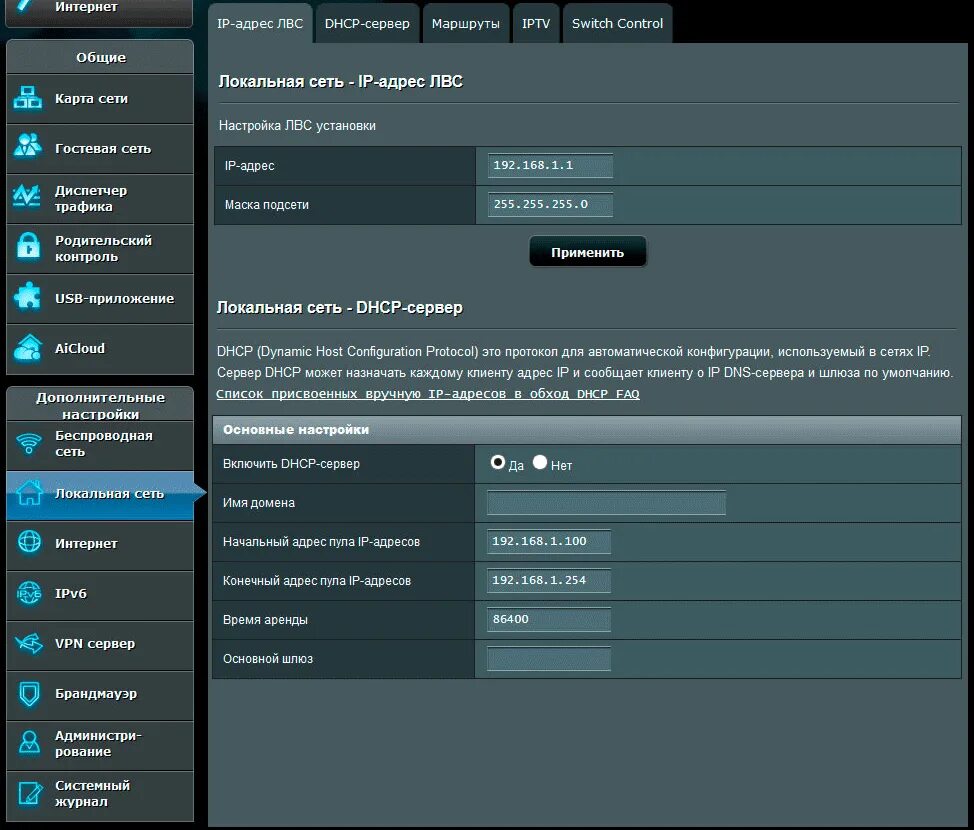
Task: Click the empty Имя домена field
Action: pos(606,503)
